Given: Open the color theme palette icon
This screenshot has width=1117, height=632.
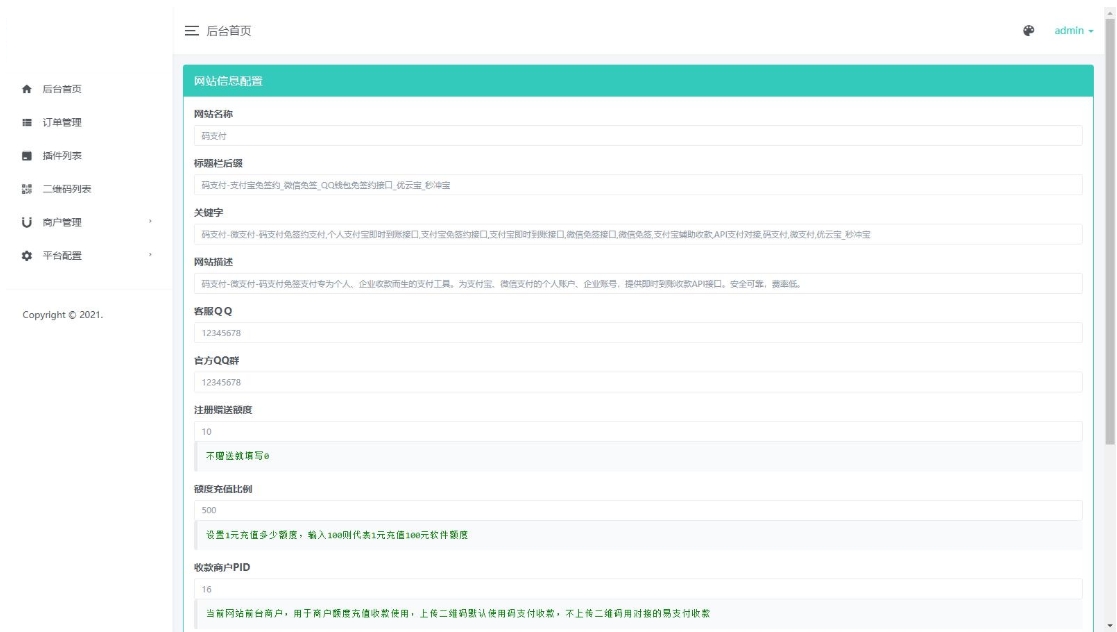Looking at the screenshot, I should (x=1027, y=31).
